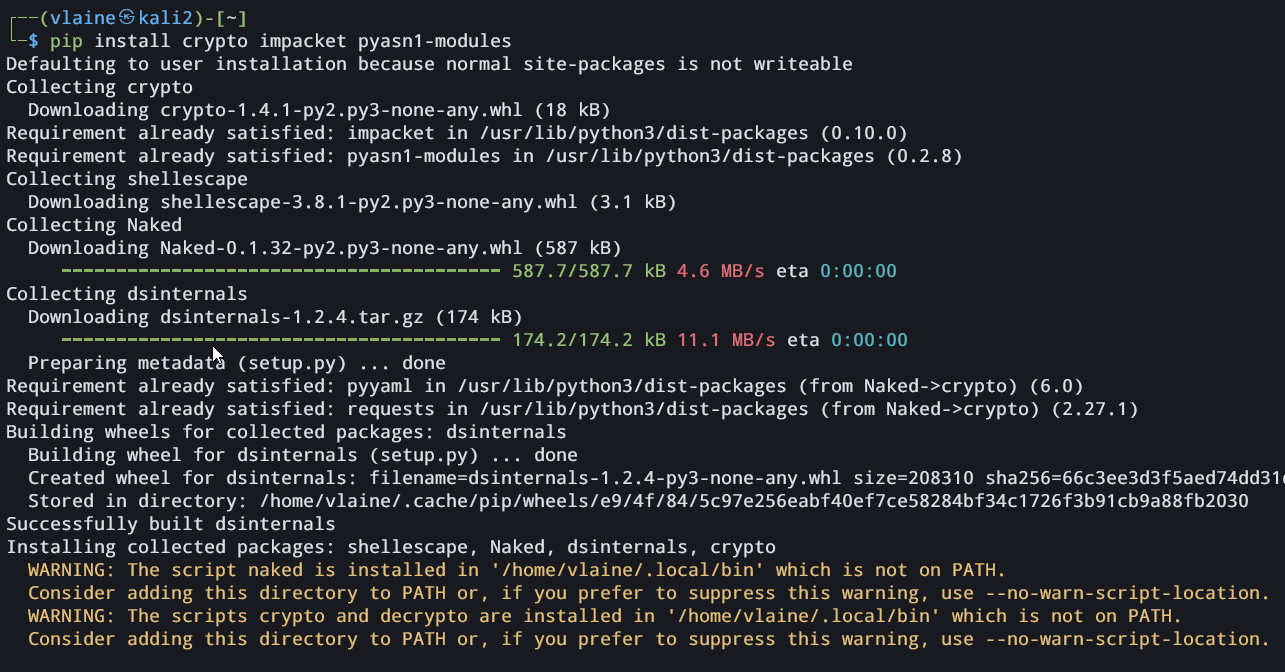1285x672 pixels.
Task: Click the Naked download progress bar
Action: click(281, 271)
